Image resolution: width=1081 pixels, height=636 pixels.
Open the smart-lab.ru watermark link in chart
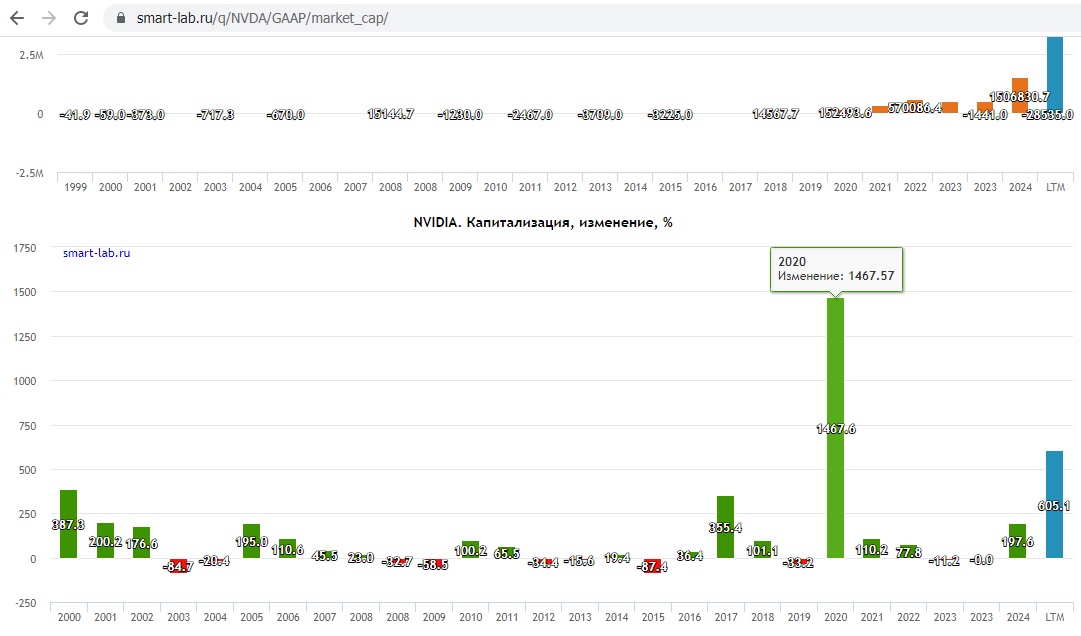tap(96, 253)
